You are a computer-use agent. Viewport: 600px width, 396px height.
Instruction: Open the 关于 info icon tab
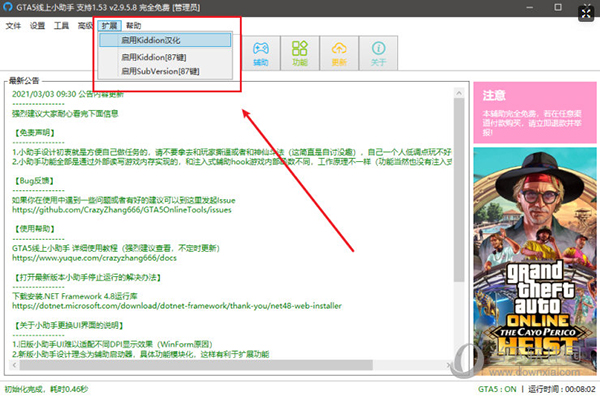[378, 53]
